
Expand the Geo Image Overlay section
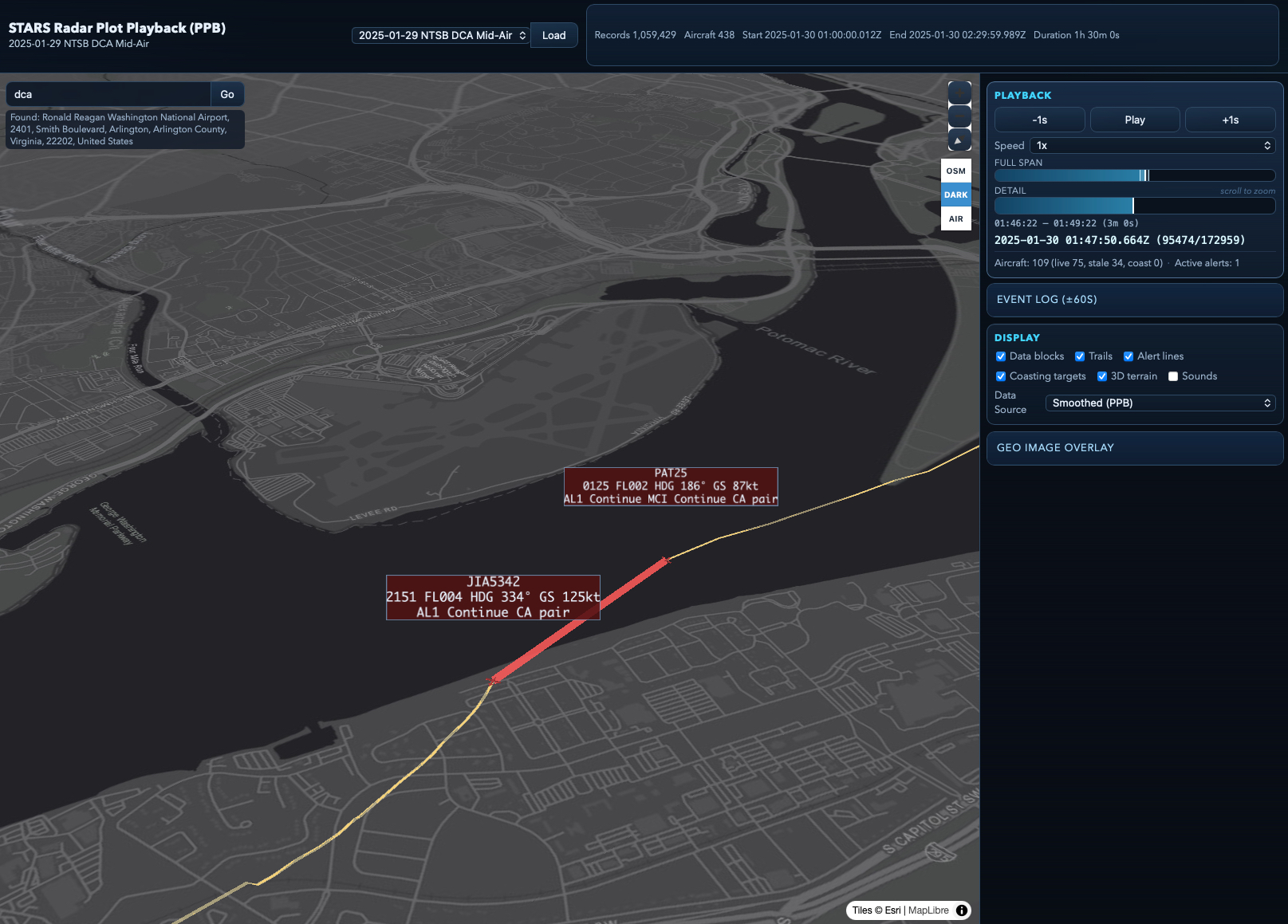(x=1134, y=448)
